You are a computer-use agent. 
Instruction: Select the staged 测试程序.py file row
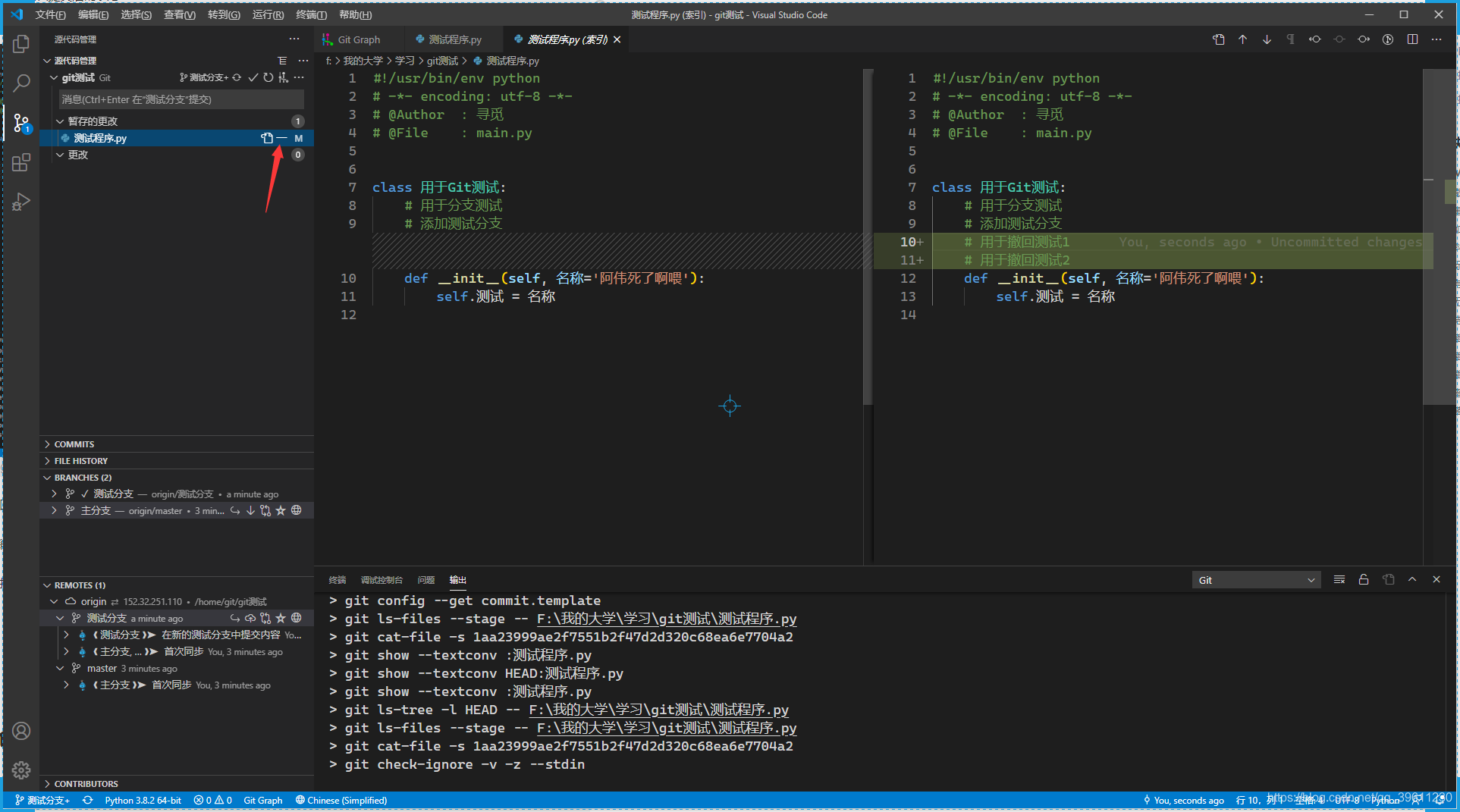(x=177, y=138)
